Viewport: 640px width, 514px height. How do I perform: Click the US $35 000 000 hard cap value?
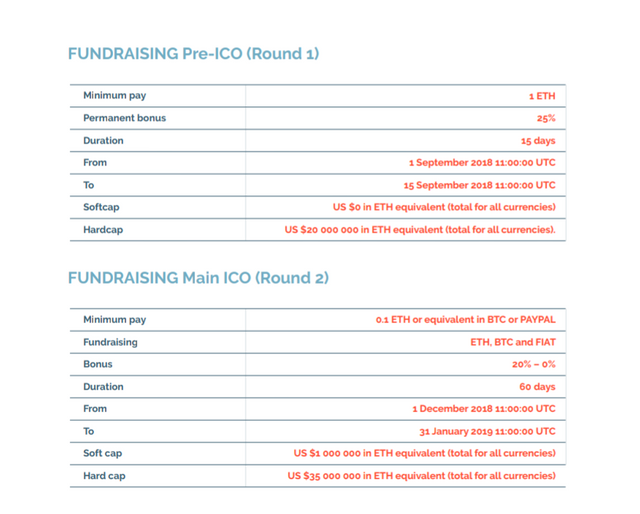[421, 476]
